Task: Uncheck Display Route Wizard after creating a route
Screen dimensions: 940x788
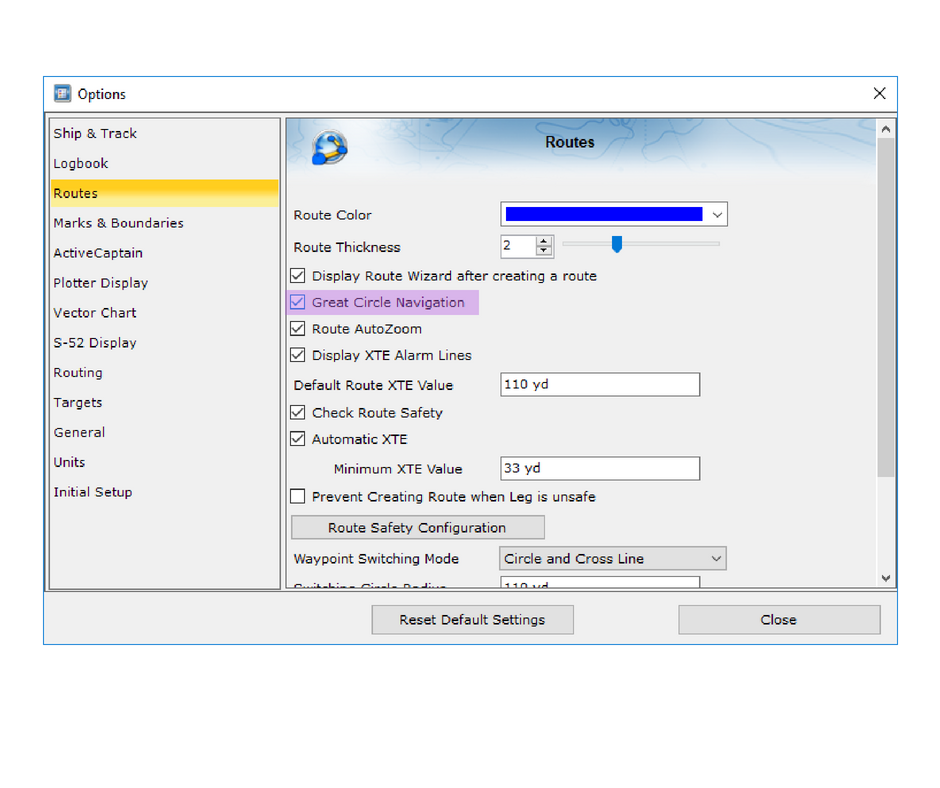Action: (x=298, y=275)
